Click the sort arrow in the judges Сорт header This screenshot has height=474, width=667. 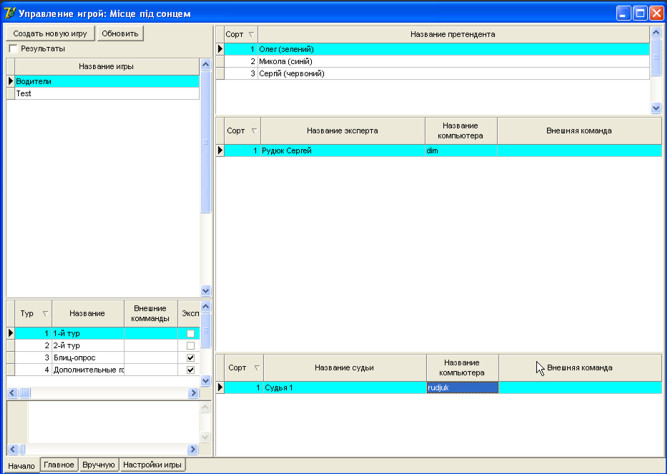(255, 368)
